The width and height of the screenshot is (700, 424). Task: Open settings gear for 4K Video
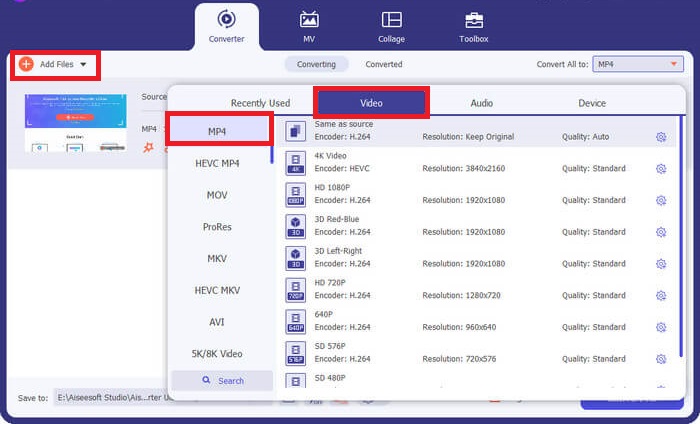[x=661, y=169]
